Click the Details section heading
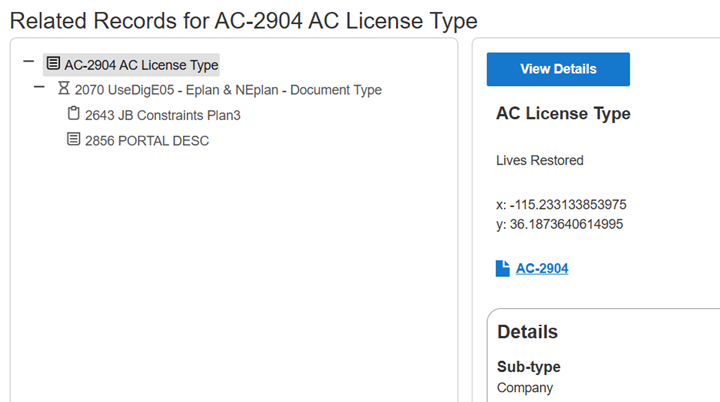This screenshot has width=720, height=402. pos(527,332)
